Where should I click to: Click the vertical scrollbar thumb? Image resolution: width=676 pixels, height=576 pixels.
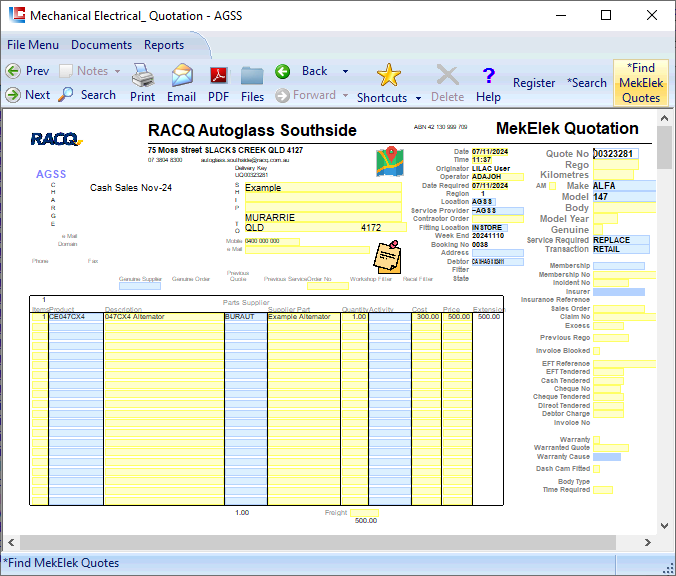[665, 150]
